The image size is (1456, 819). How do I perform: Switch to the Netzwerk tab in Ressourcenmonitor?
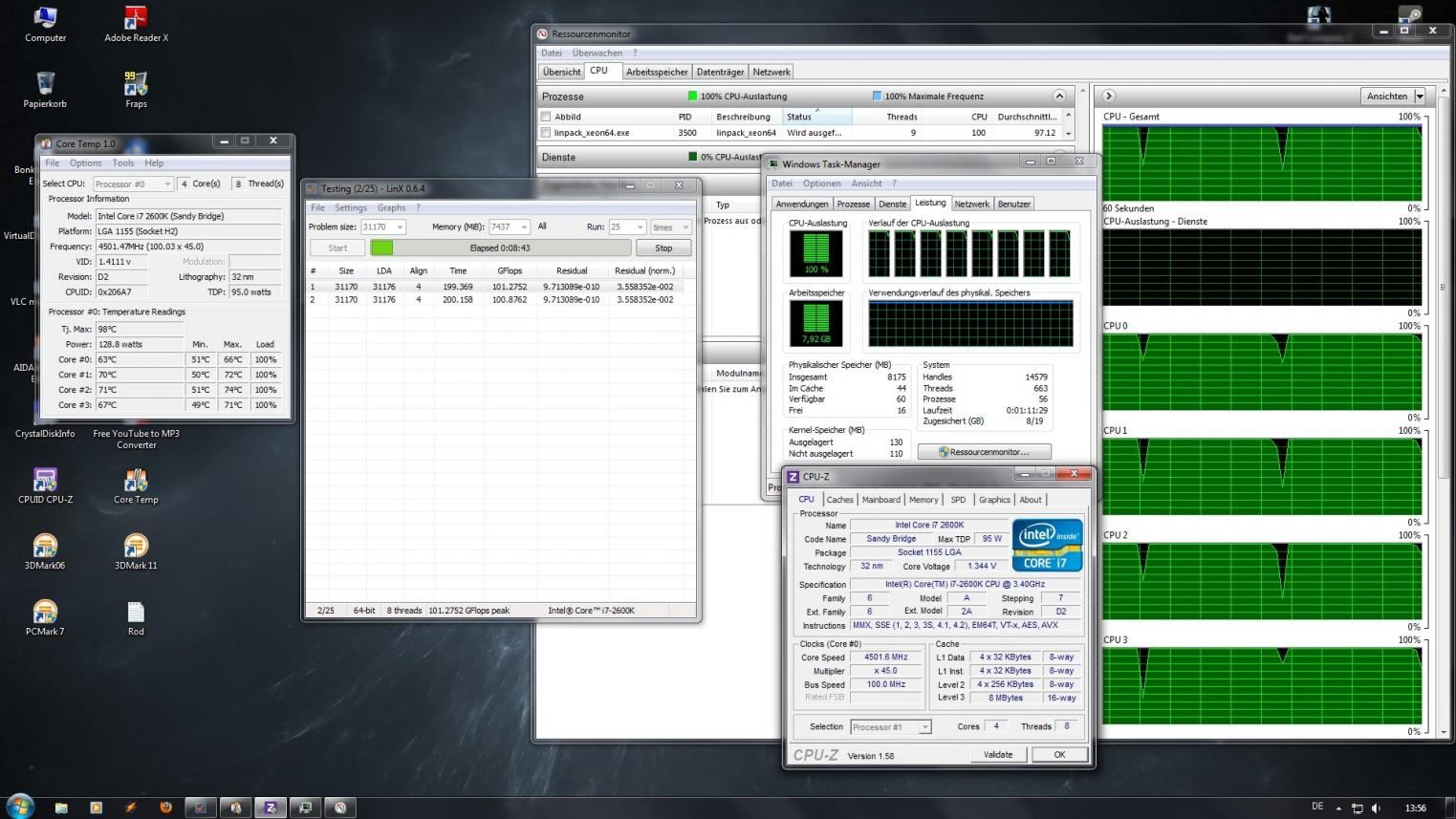click(771, 72)
